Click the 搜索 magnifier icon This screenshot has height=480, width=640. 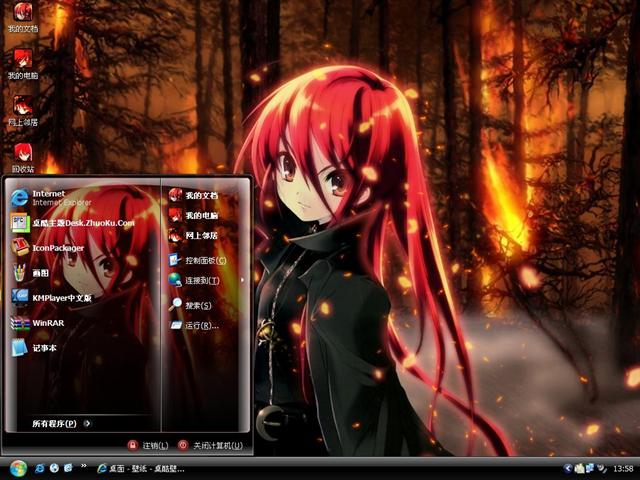coord(176,304)
